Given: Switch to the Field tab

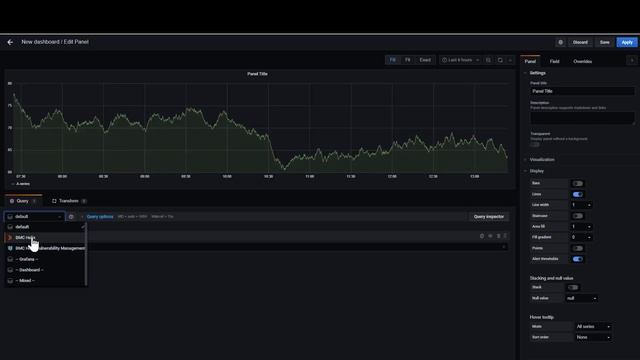Looking at the screenshot, I should 554,61.
